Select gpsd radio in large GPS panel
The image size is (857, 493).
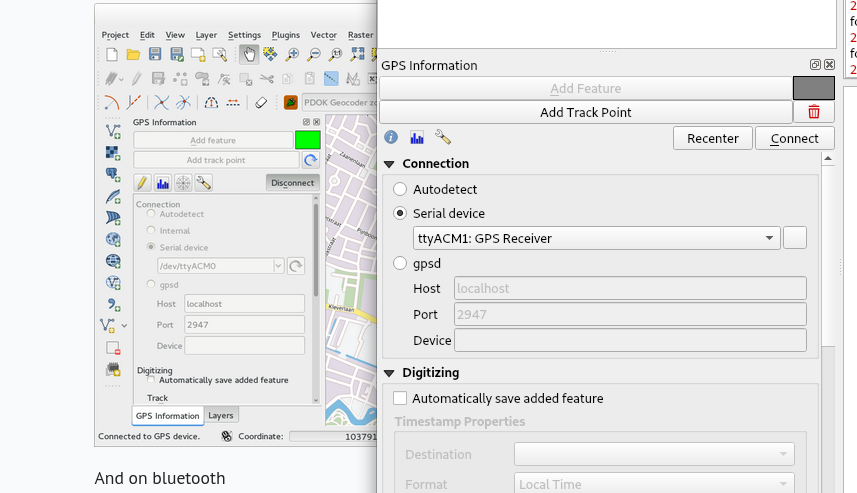400,263
